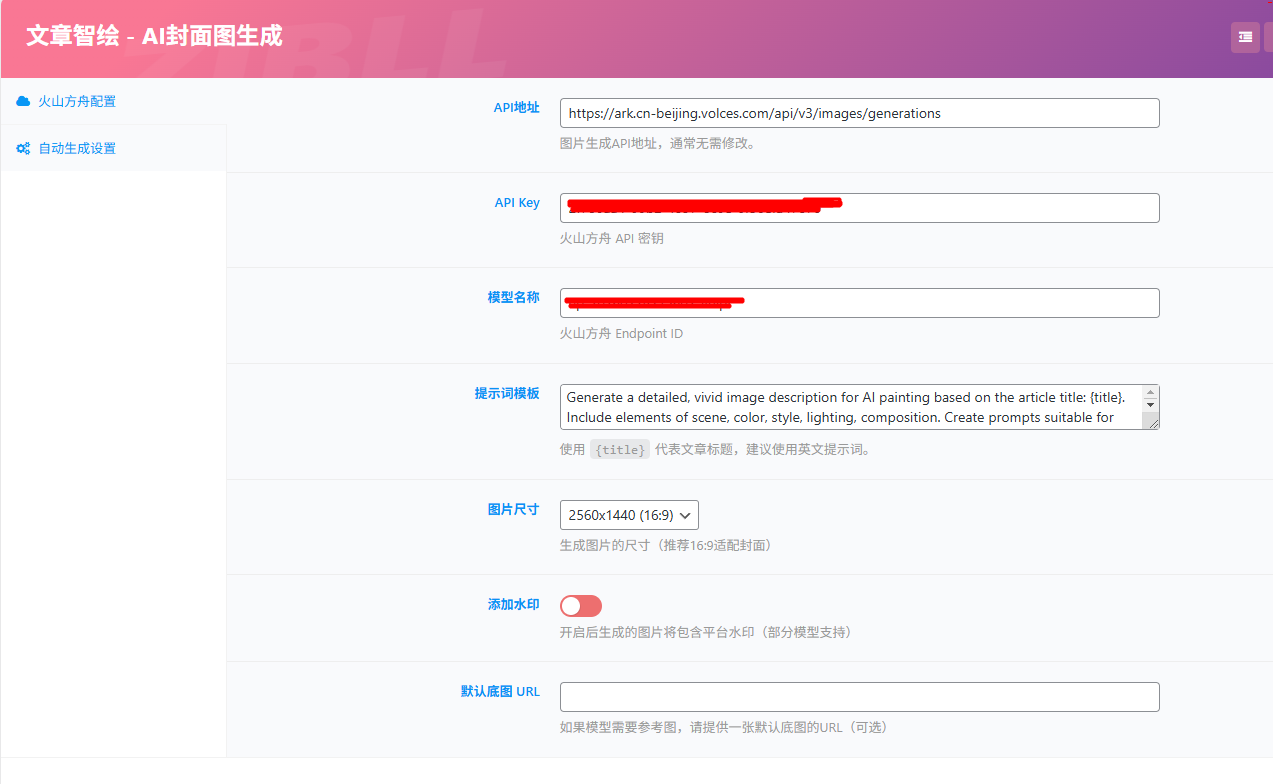Enable the 添加水印 watermark toggle

click(x=581, y=606)
